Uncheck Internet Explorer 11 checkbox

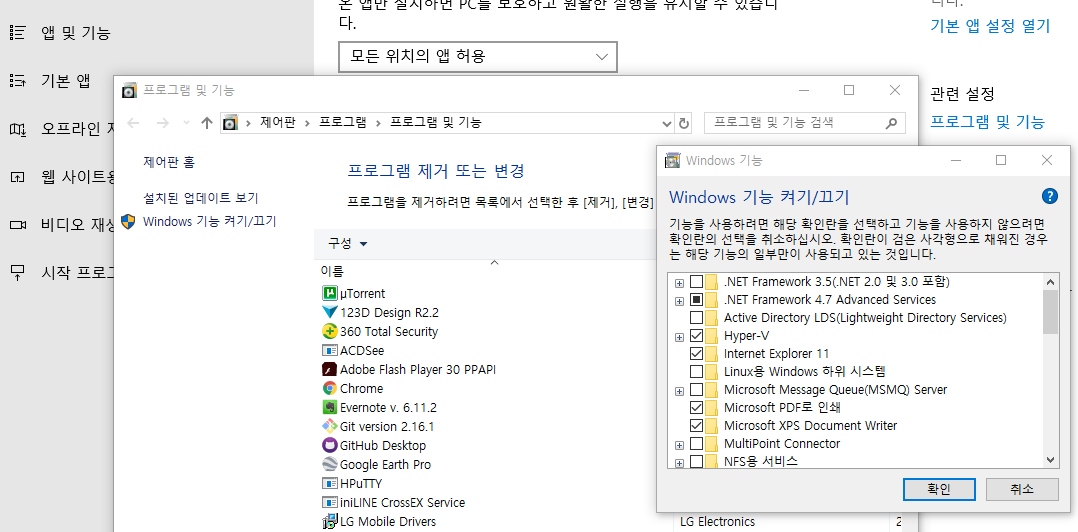[x=696, y=354]
